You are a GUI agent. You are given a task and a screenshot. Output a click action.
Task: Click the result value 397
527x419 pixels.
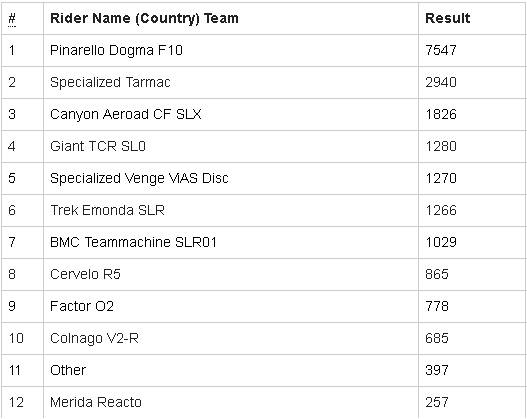[437, 370]
